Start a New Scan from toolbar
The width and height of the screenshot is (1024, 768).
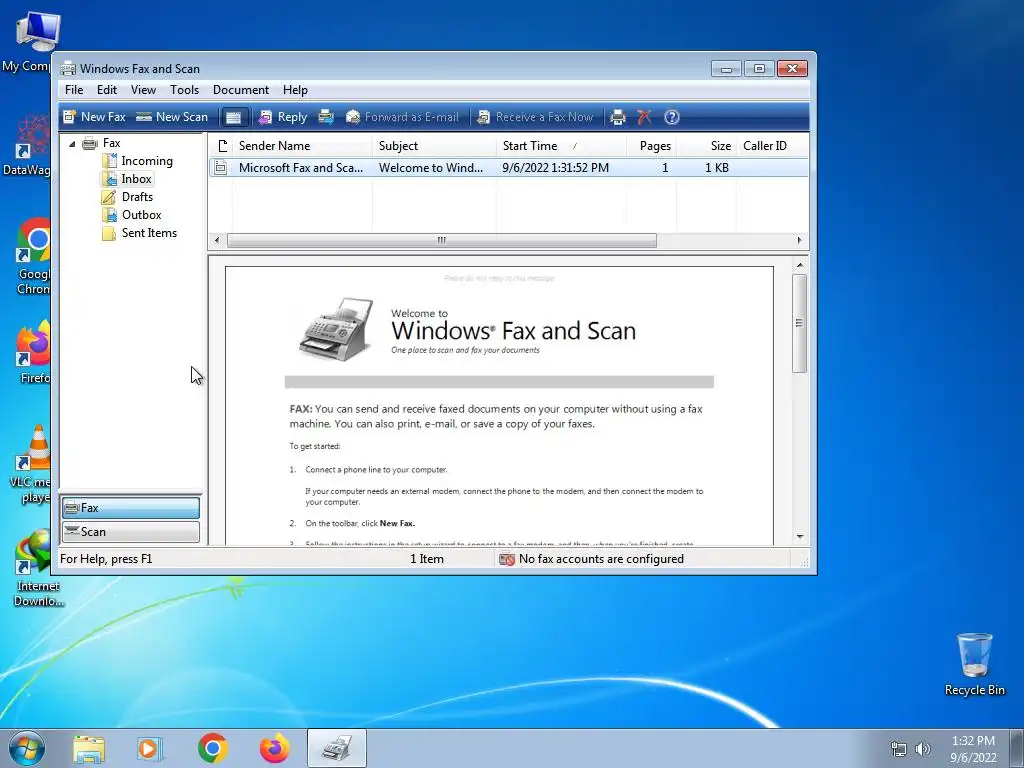(172, 117)
